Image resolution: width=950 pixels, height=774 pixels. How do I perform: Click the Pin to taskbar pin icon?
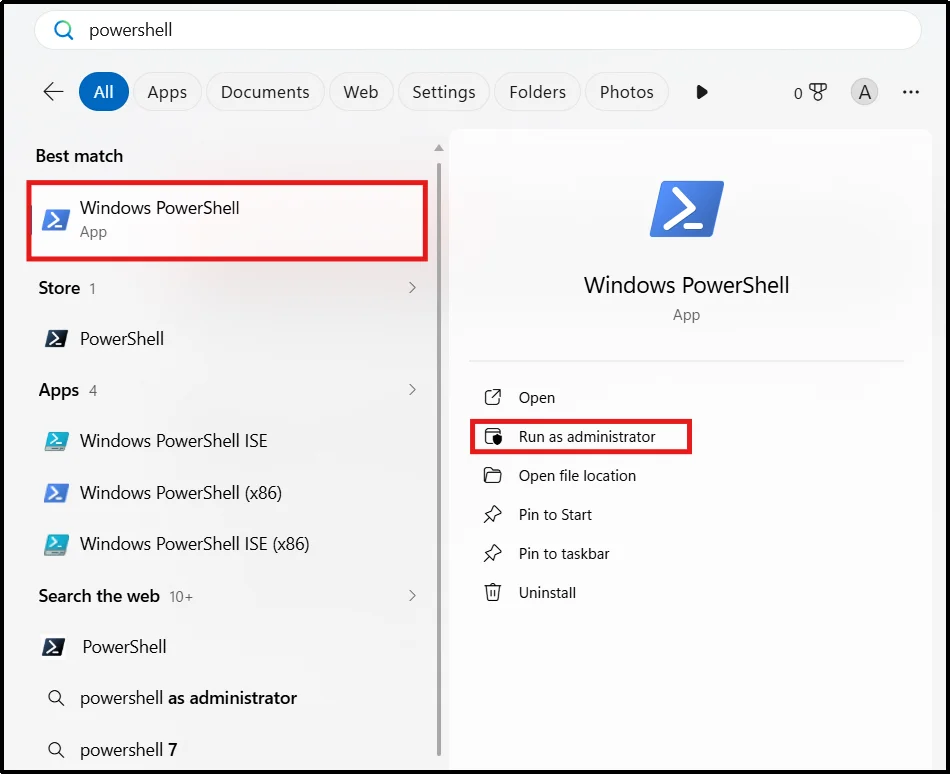pyautogui.click(x=493, y=554)
